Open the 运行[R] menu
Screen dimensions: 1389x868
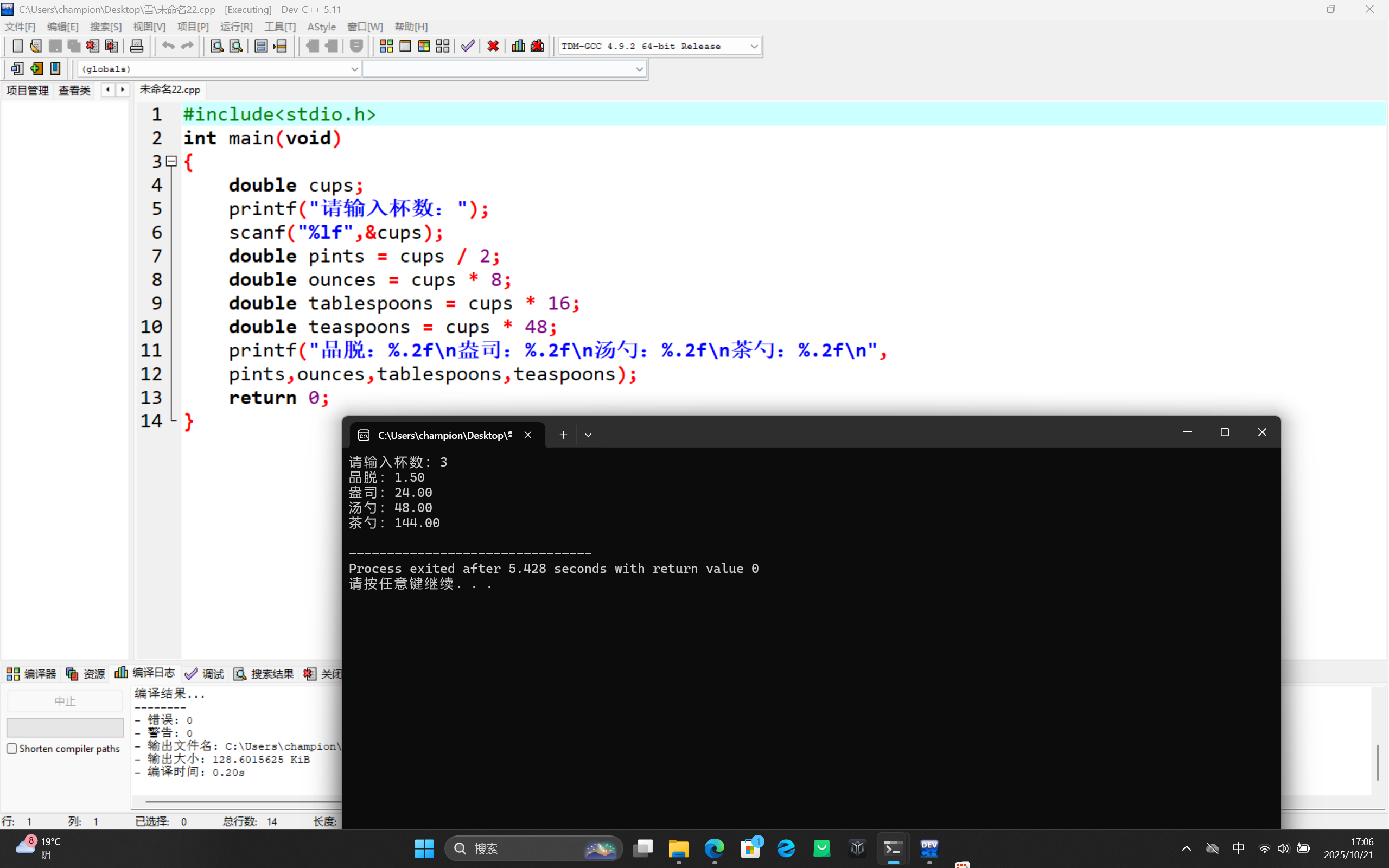236,27
